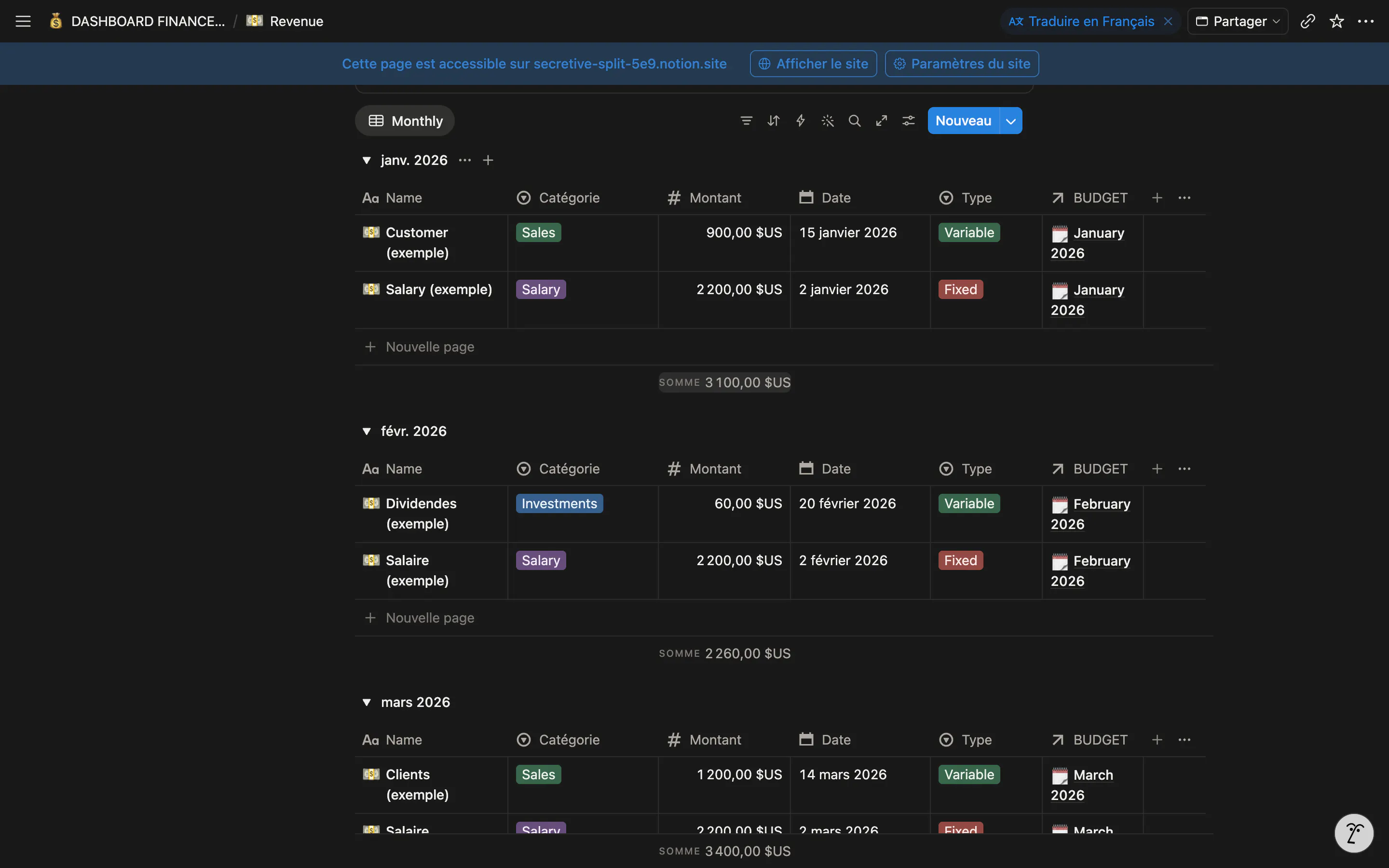The image size is (1389, 868).
Task: Open the page options three-dot menu
Action: click(1365, 21)
